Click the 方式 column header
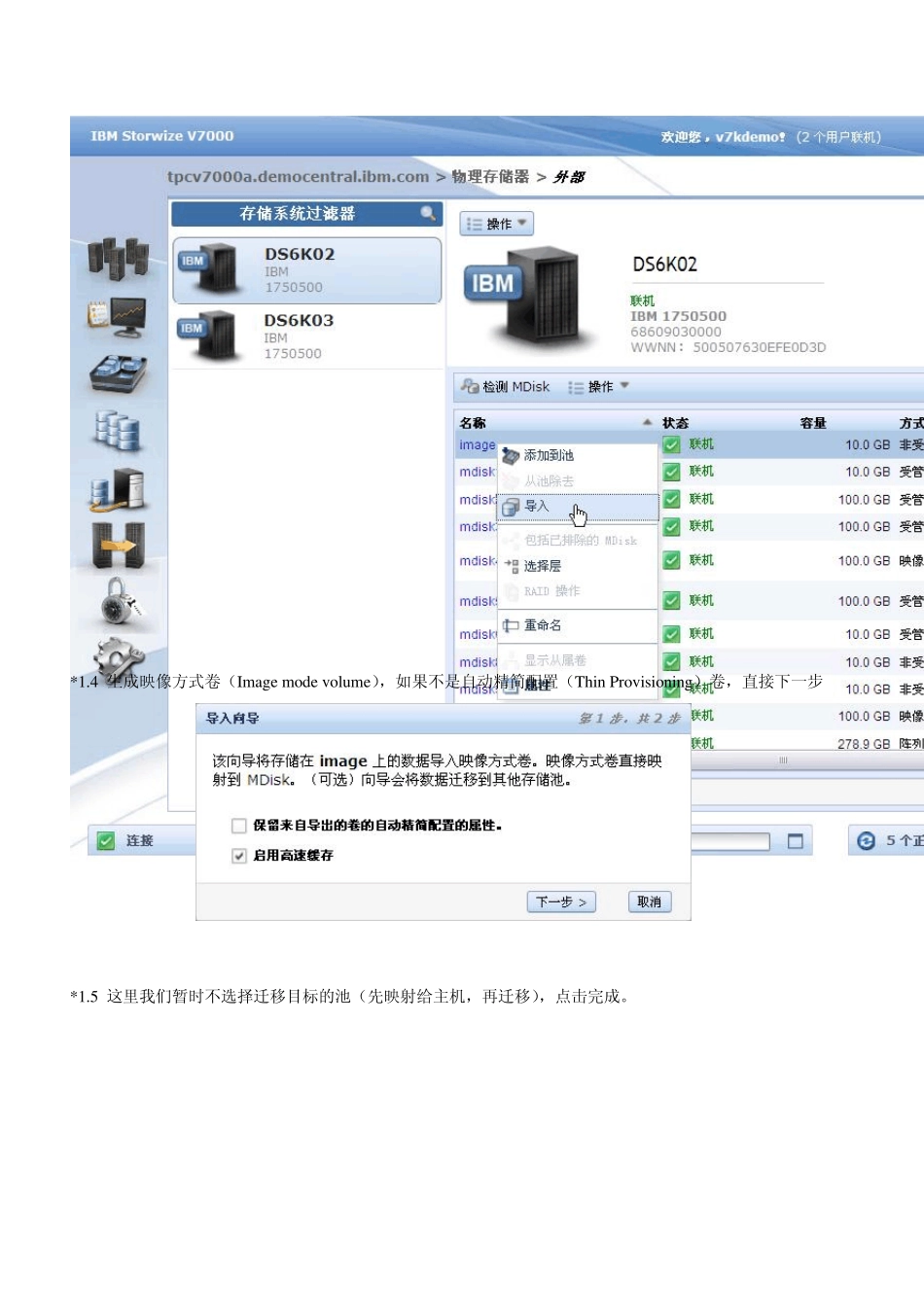Image resolution: width=924 pixels, height=1307 pixels. pyautogui.click(x=911, y=423)
